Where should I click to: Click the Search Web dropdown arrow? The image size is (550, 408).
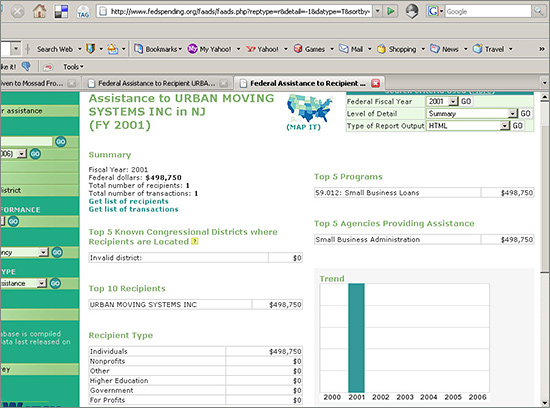(79, 49)
